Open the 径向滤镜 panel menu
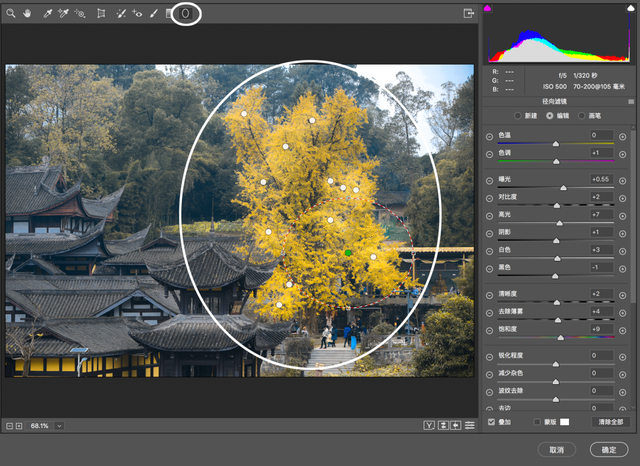Viewport: 640px width, 466px height. (x=631, y=101)
